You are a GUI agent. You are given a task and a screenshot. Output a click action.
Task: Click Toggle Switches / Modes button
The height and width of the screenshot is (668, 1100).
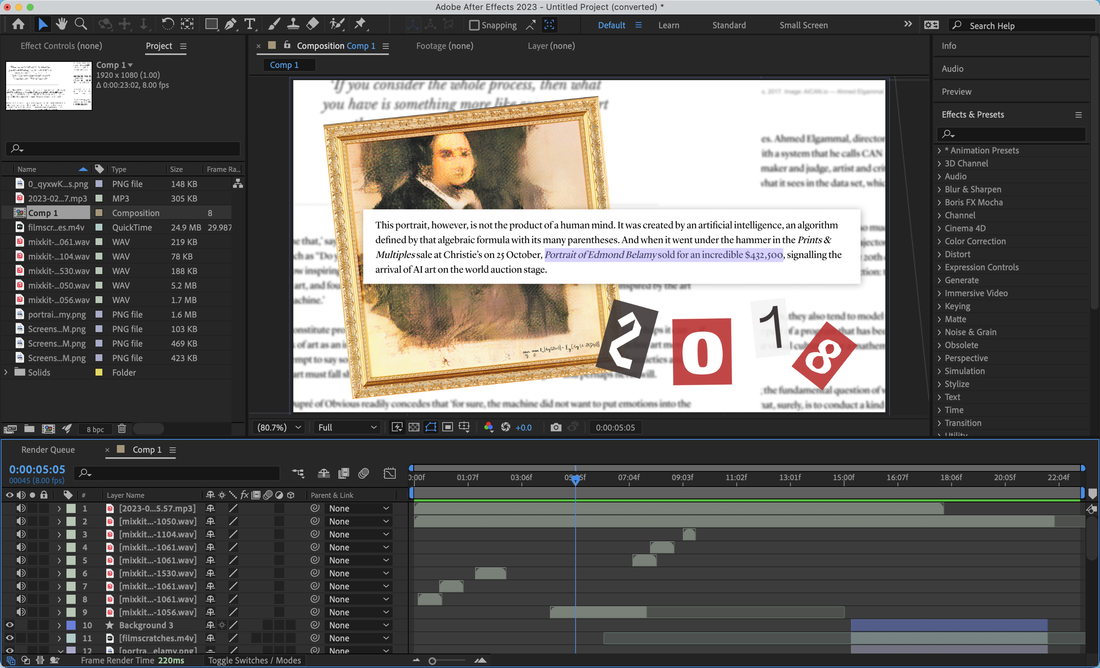tap(254, 660)
